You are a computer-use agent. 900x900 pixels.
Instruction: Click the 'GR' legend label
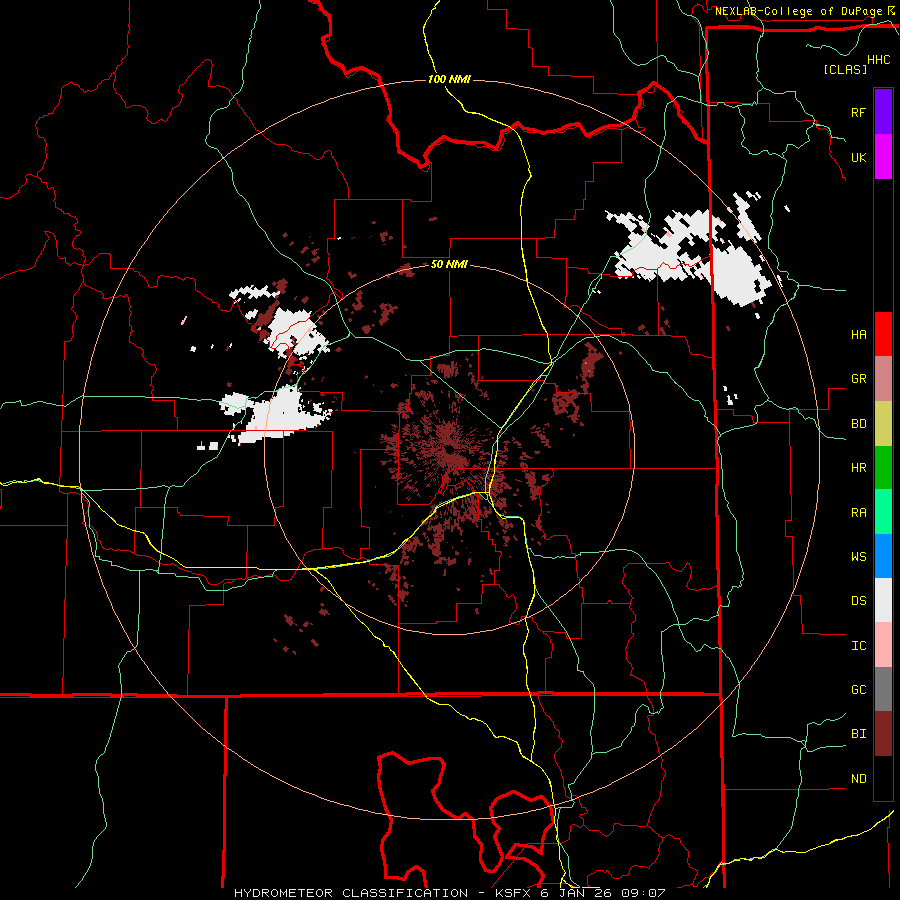pos(858,379)
